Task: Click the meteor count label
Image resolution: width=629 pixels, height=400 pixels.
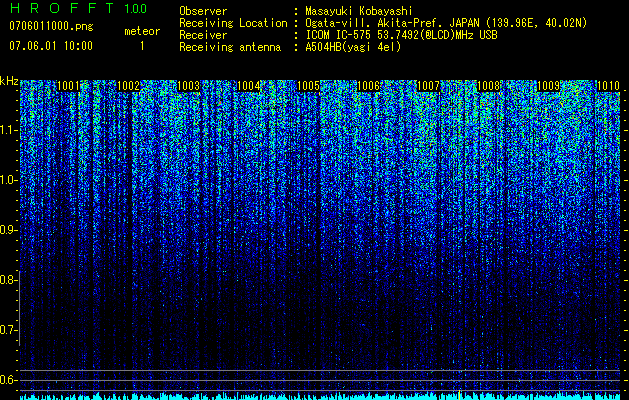Action: (142, 31)
